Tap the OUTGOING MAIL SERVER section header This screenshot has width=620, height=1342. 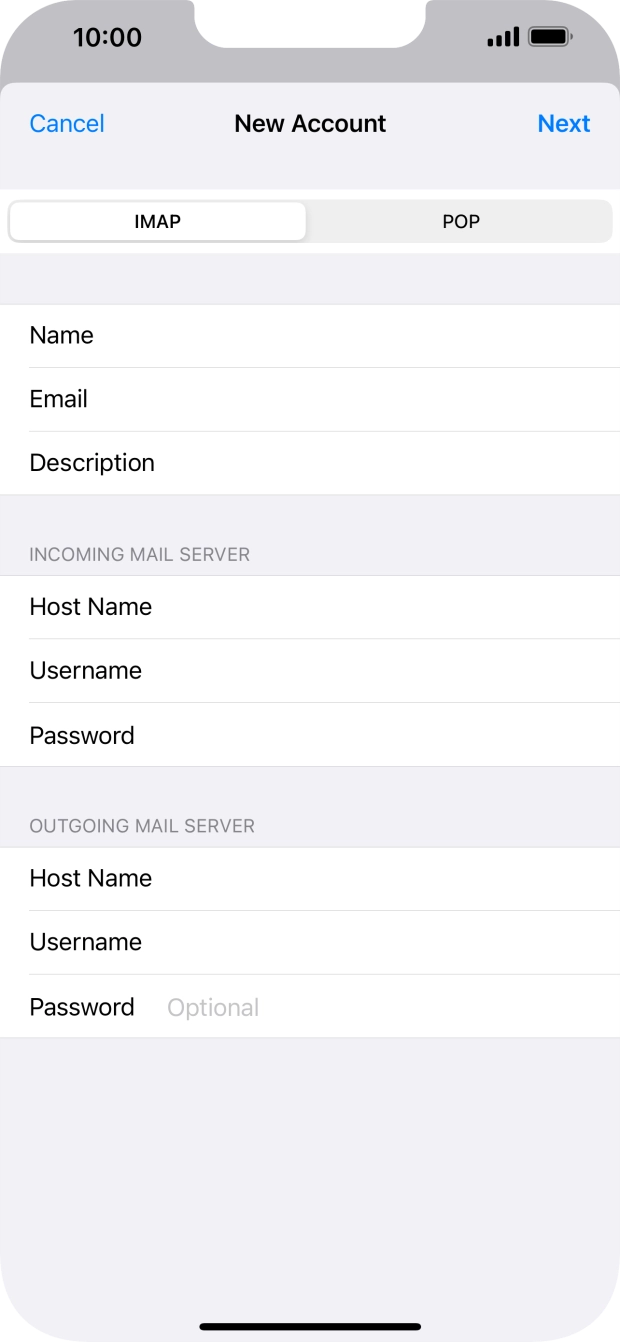(141, 826)
